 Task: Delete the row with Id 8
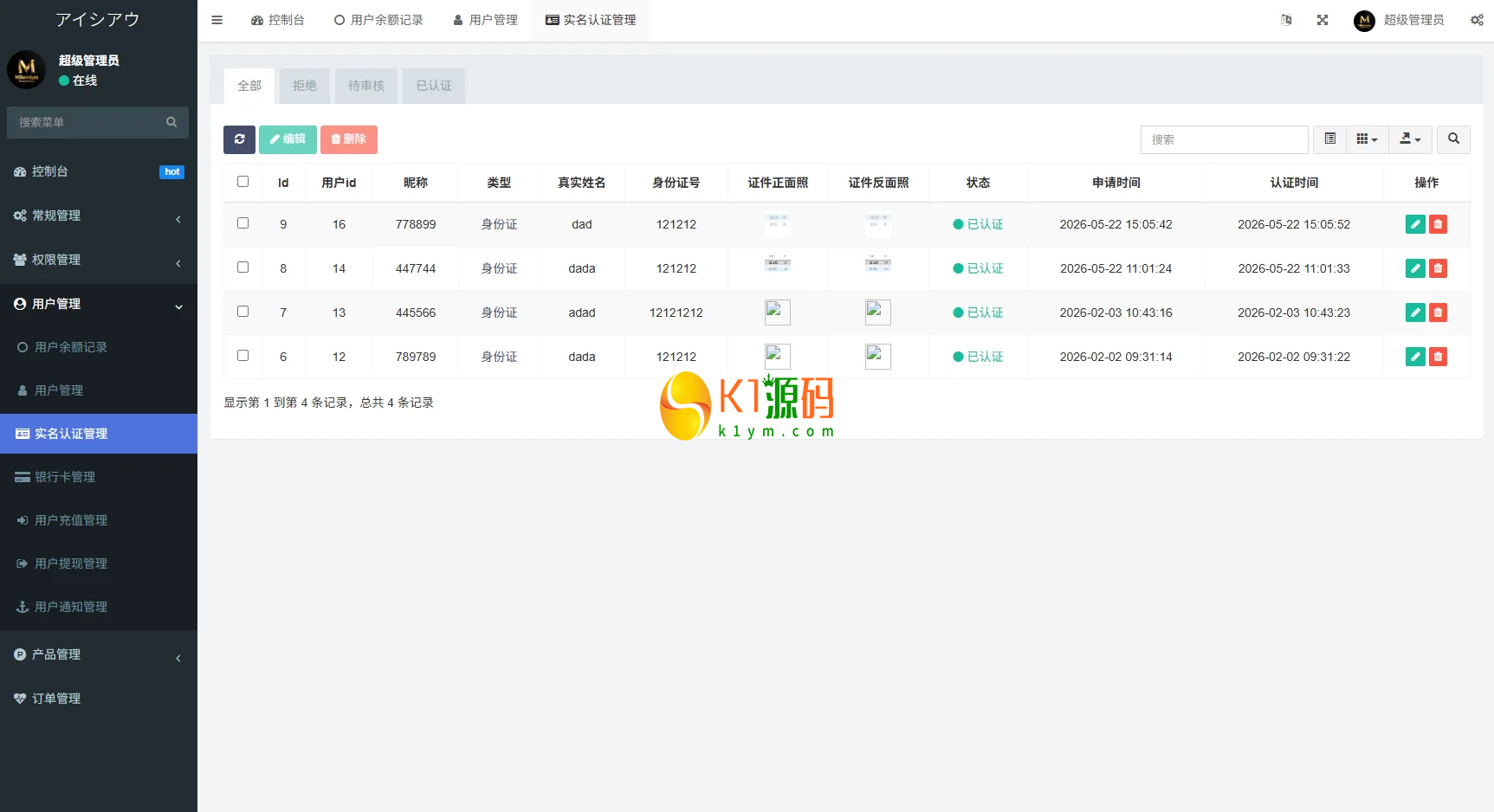click(x=1438, y=268)
